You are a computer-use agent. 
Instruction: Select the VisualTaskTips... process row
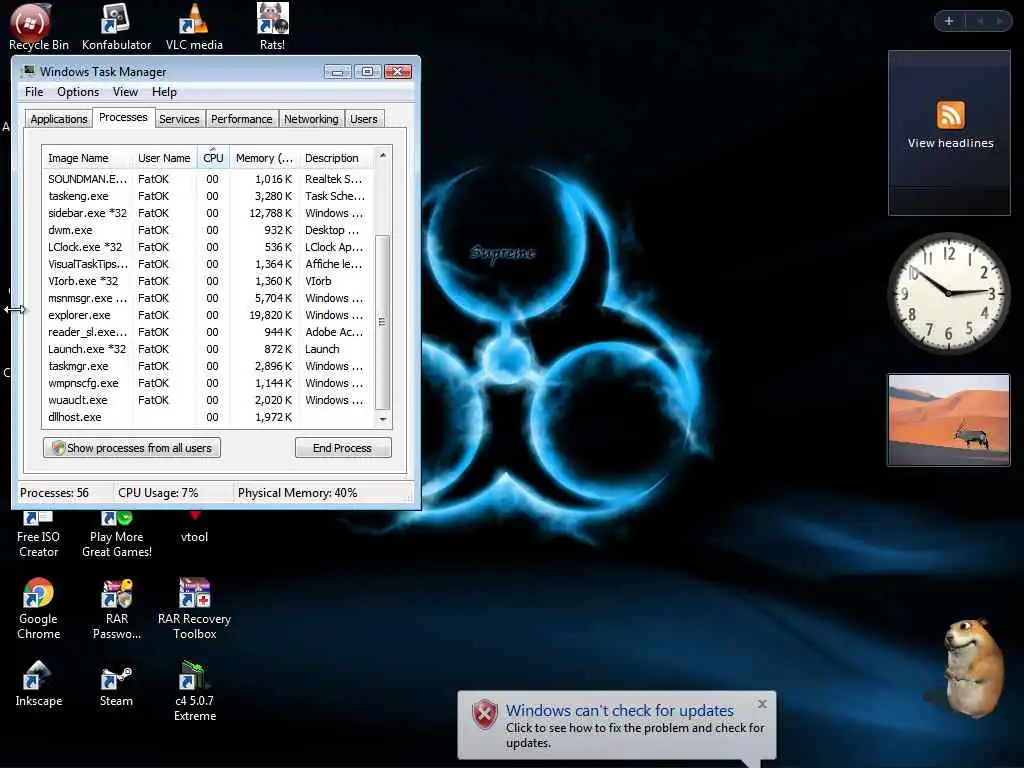(208, 264)
